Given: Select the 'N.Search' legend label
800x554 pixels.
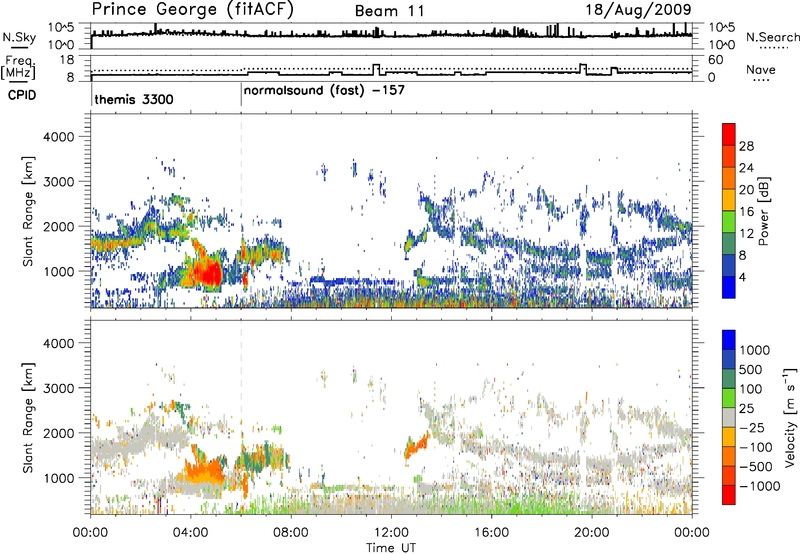Looking at the screenshot, I should 772,37.
